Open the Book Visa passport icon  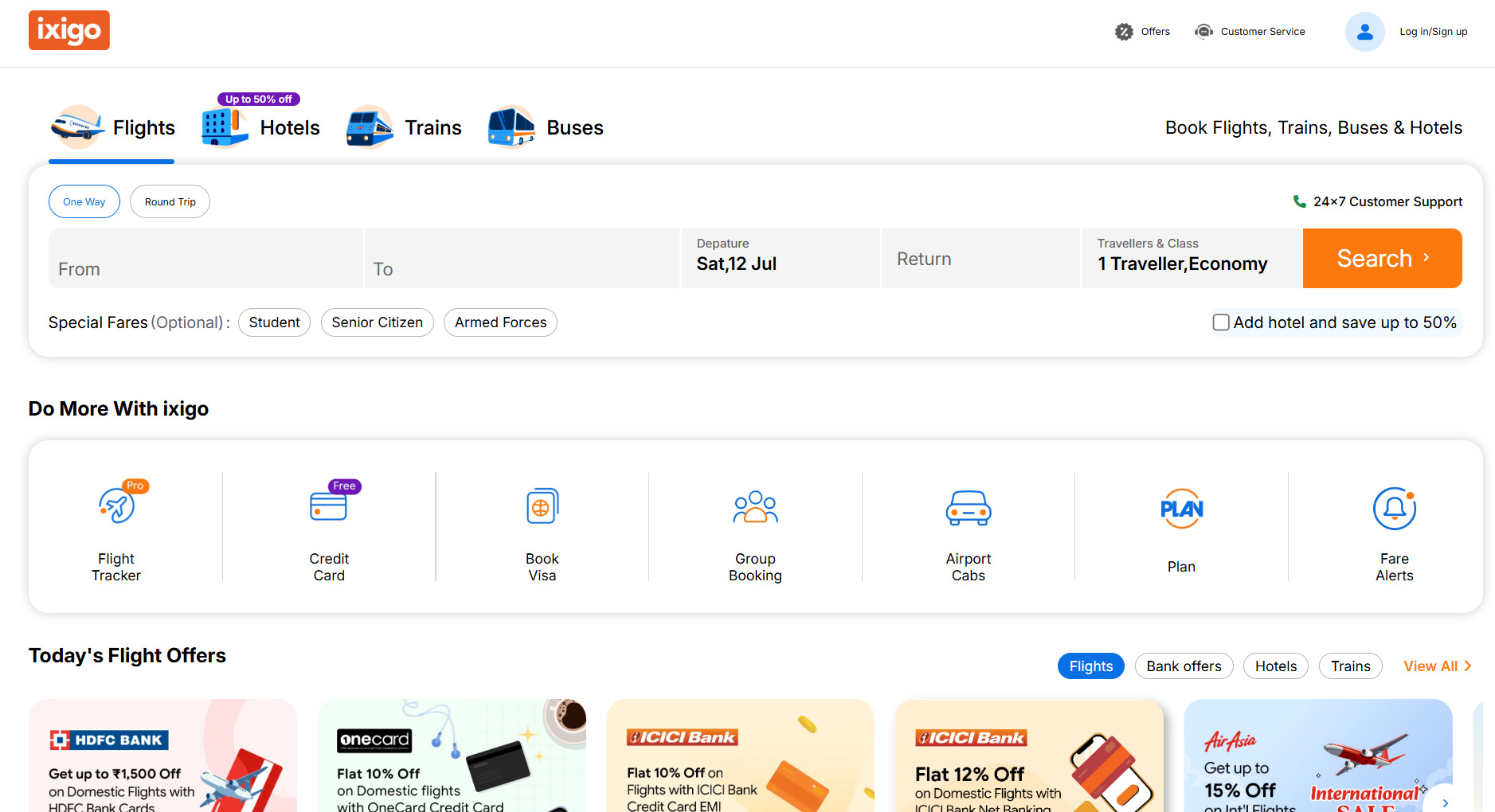(542, 506)
